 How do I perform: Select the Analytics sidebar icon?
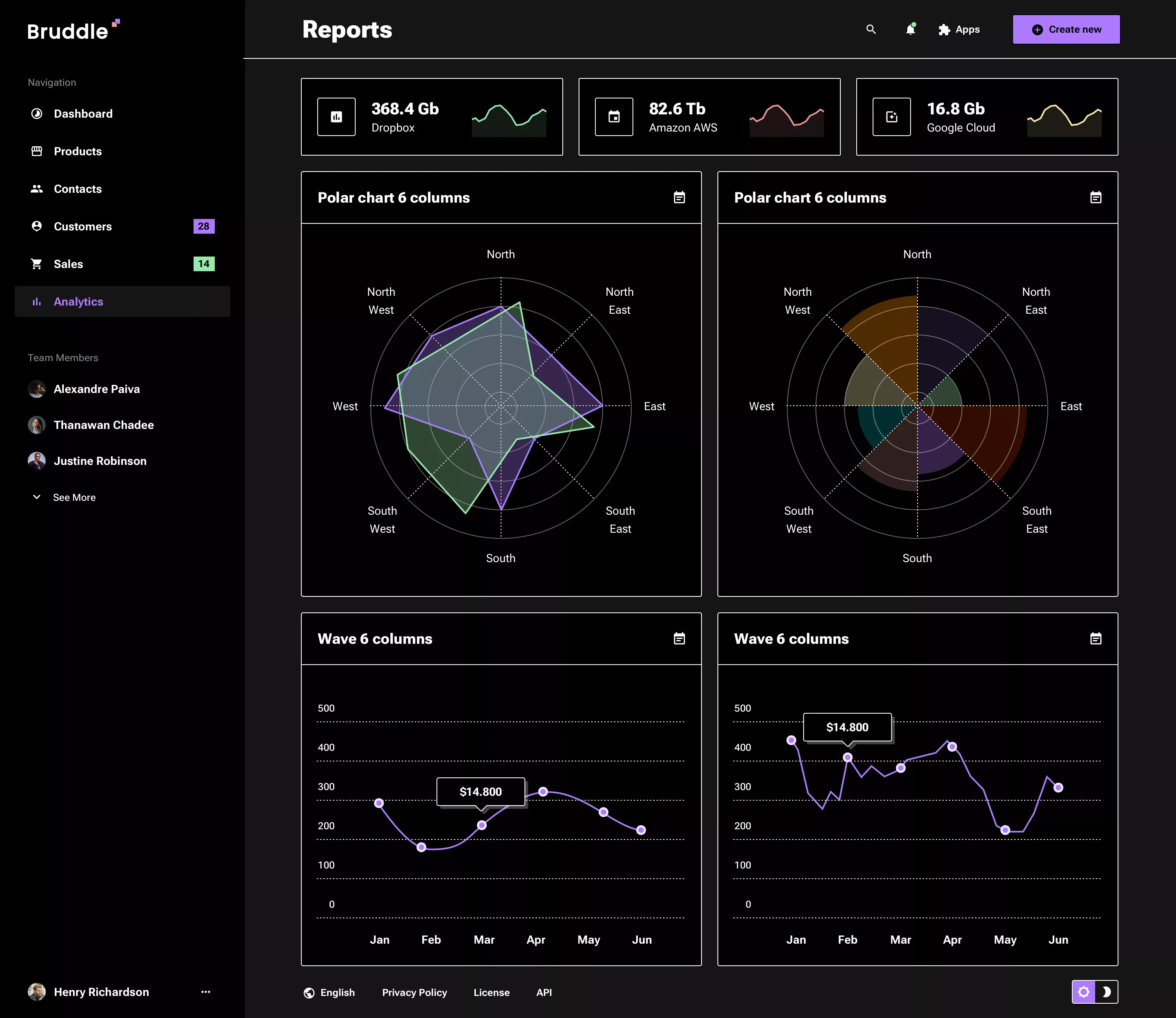[x=36, y=301]
